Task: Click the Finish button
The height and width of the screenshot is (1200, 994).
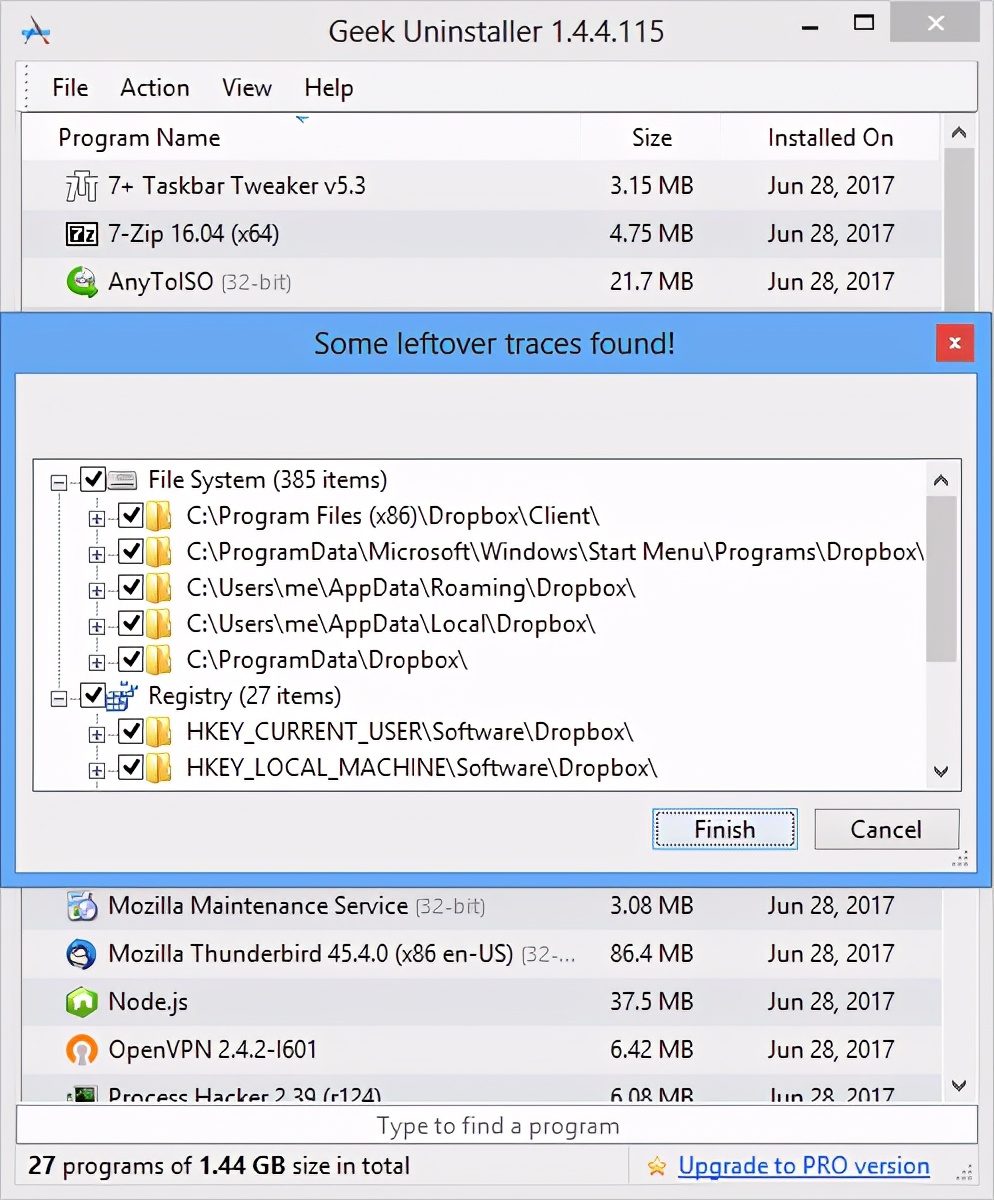Action: point(724,830)
